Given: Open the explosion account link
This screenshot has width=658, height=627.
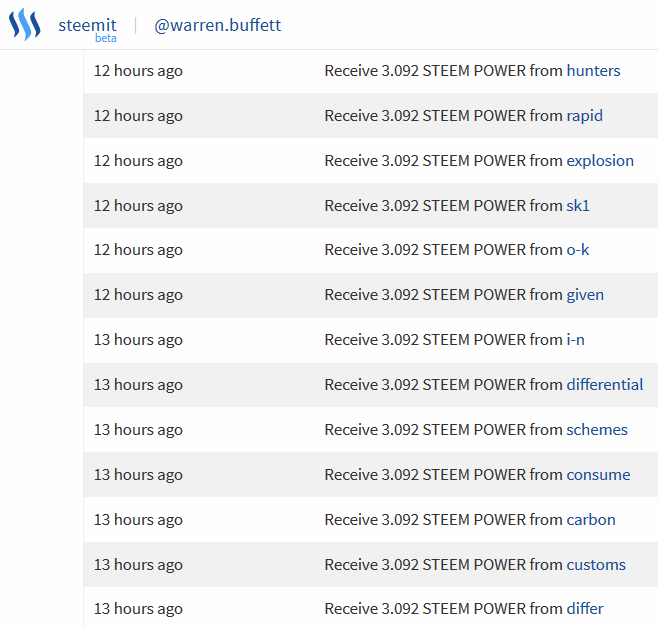Looking at the screenshot, I should tap(600, 161).
